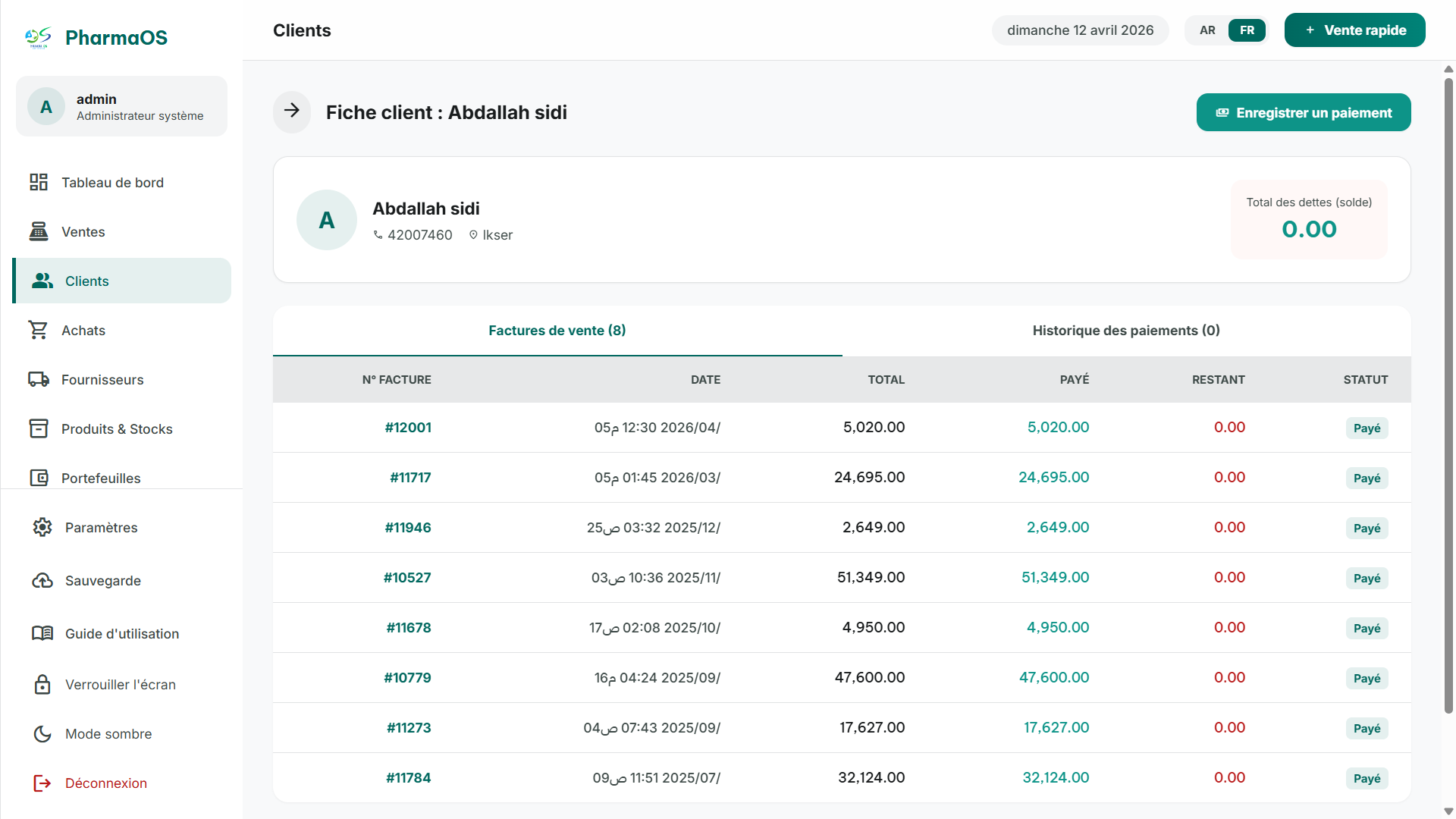Click the Fournisseurs truck icon

click(x=39, y=379)
